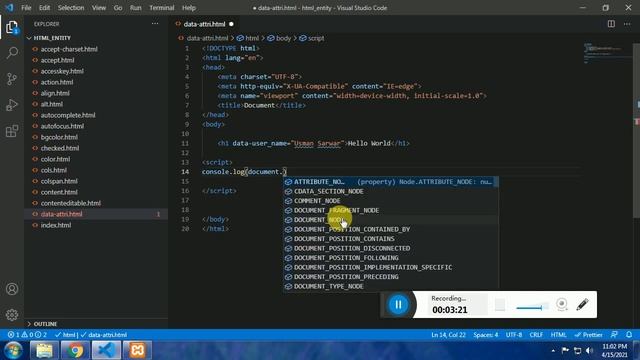Select the pencil annotation tool in recorder
The height and width of the screenshot is (360, 640).
click(582, 304)
